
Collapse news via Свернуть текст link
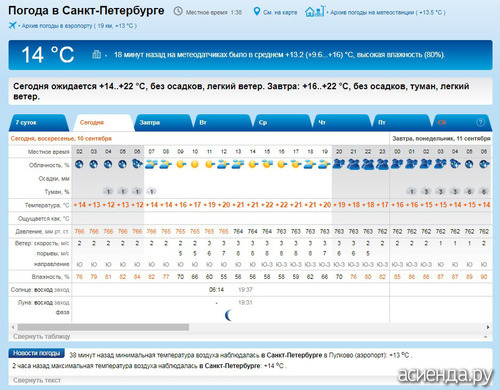pos(37,380)
